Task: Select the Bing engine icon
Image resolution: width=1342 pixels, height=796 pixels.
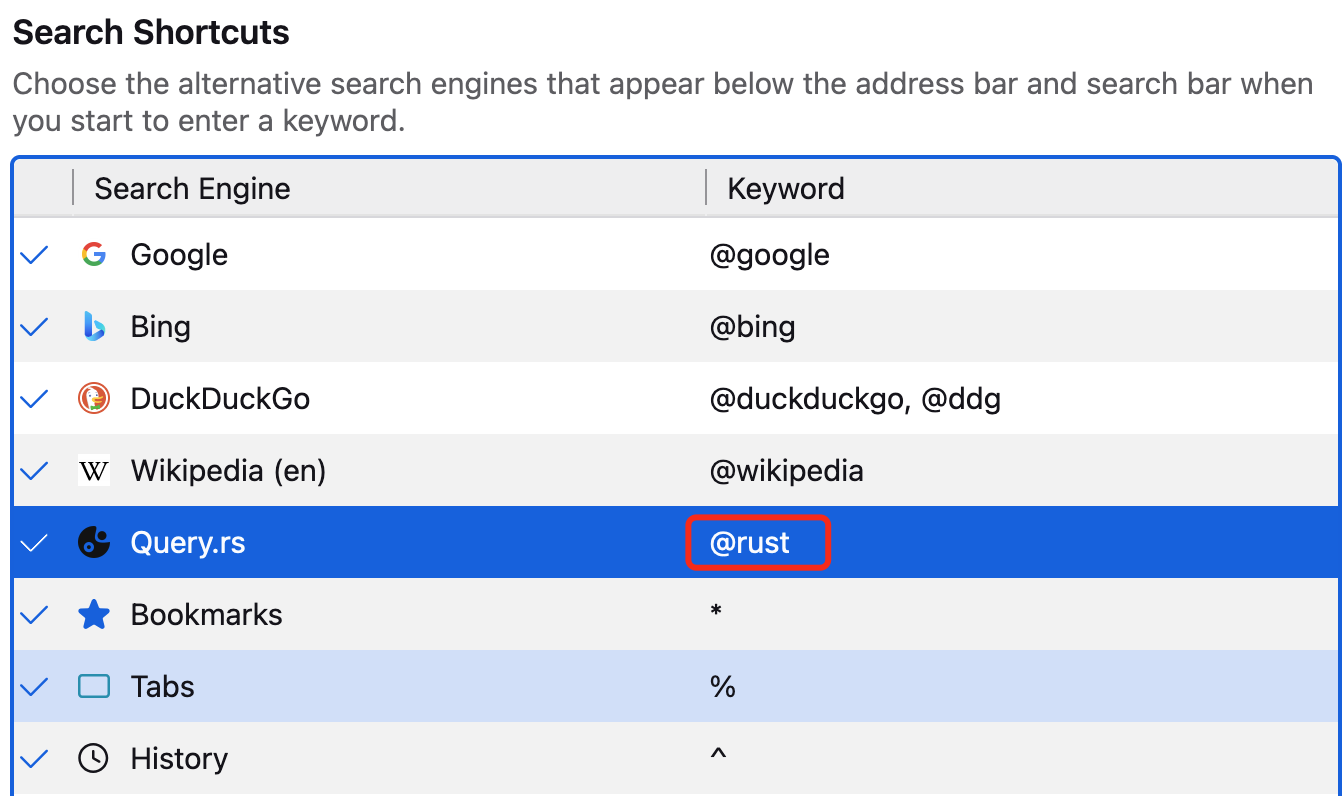Action: (93, 326)
